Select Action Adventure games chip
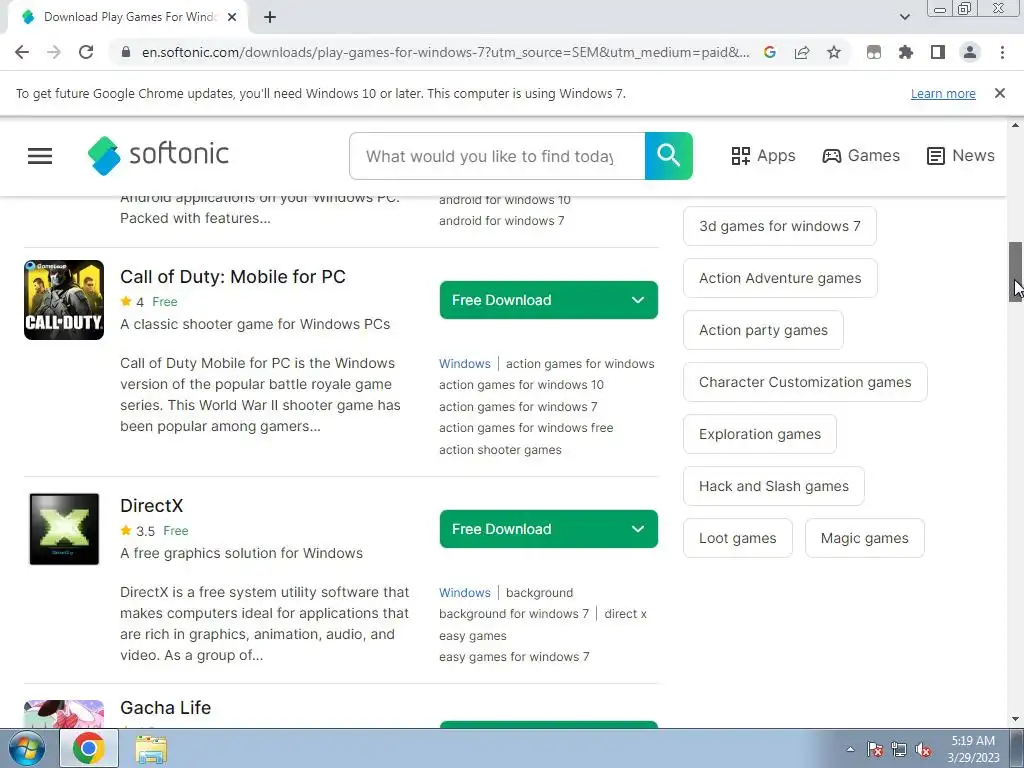 coord(780,278)
